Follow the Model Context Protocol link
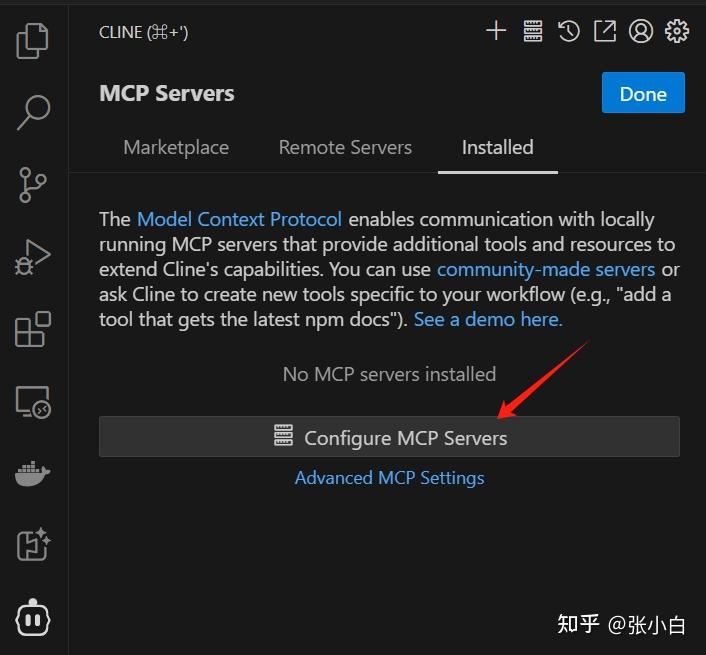This screenshot has width=706, height=655. click(x=240, y=220)
